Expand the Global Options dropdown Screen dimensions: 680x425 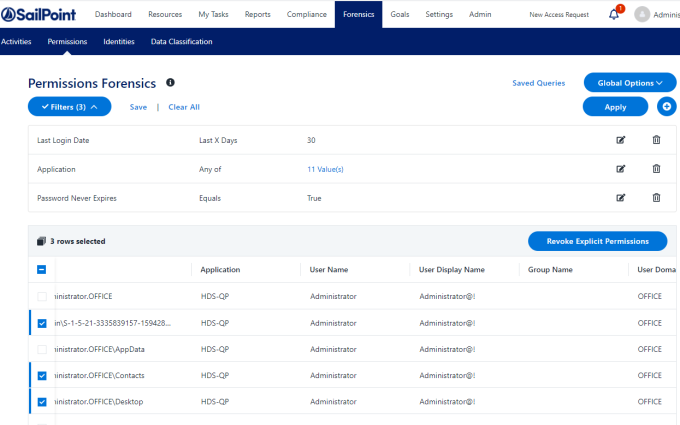[x=630, y=83]
